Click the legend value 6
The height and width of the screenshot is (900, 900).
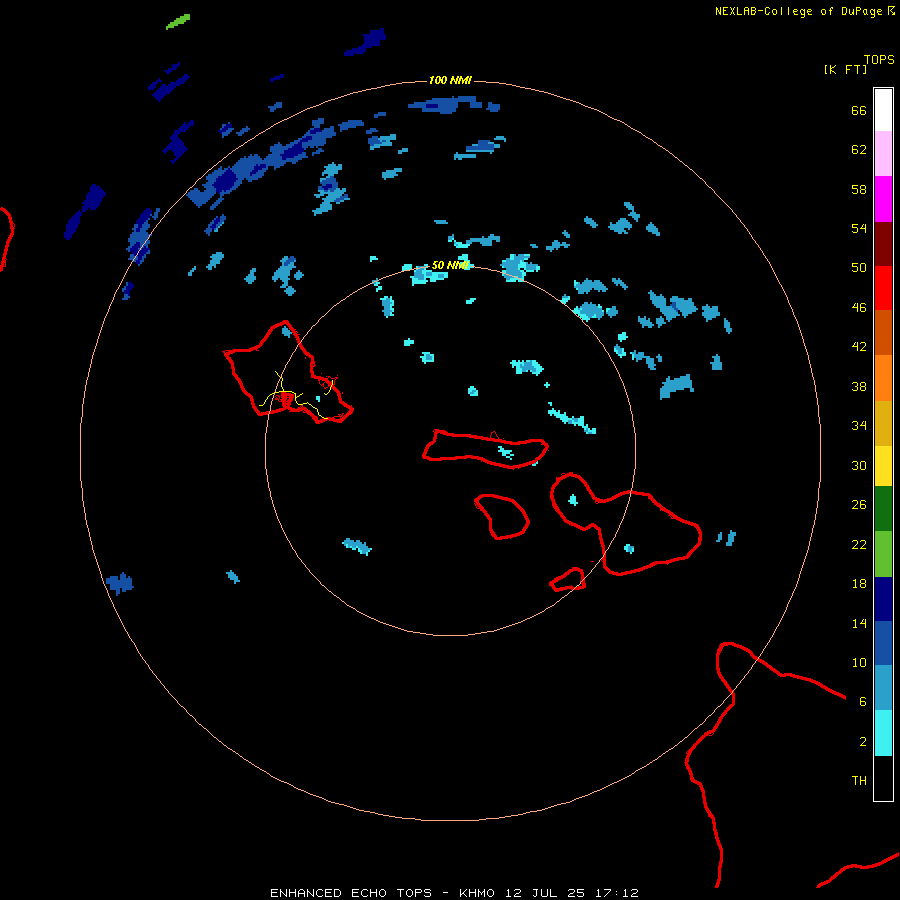pos(862,702)
